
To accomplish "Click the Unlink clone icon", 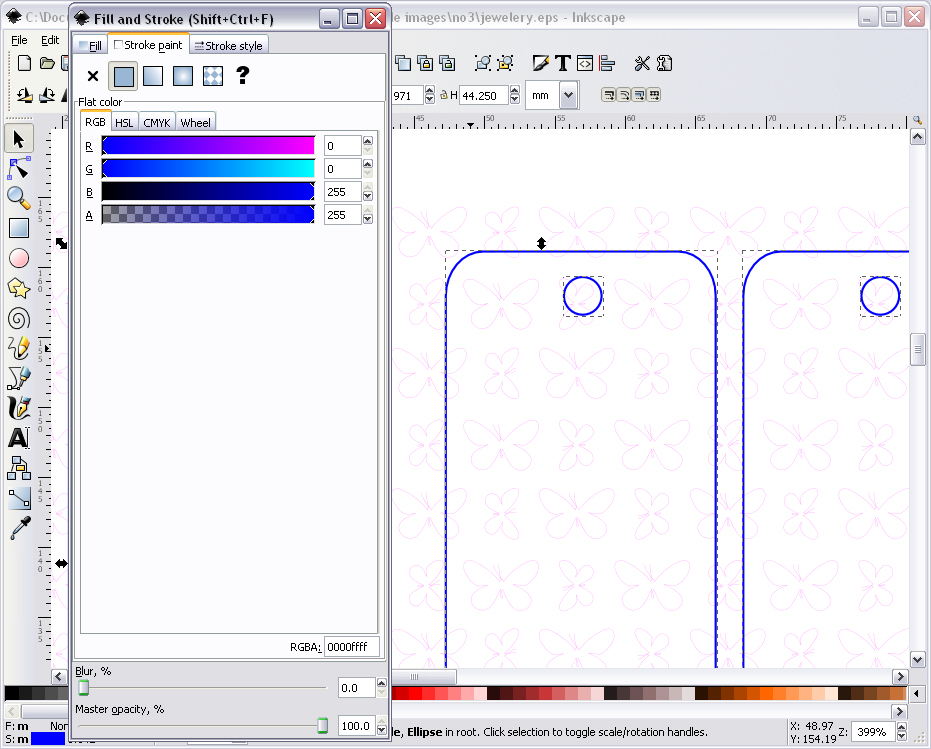I will (x=447, y=63).
